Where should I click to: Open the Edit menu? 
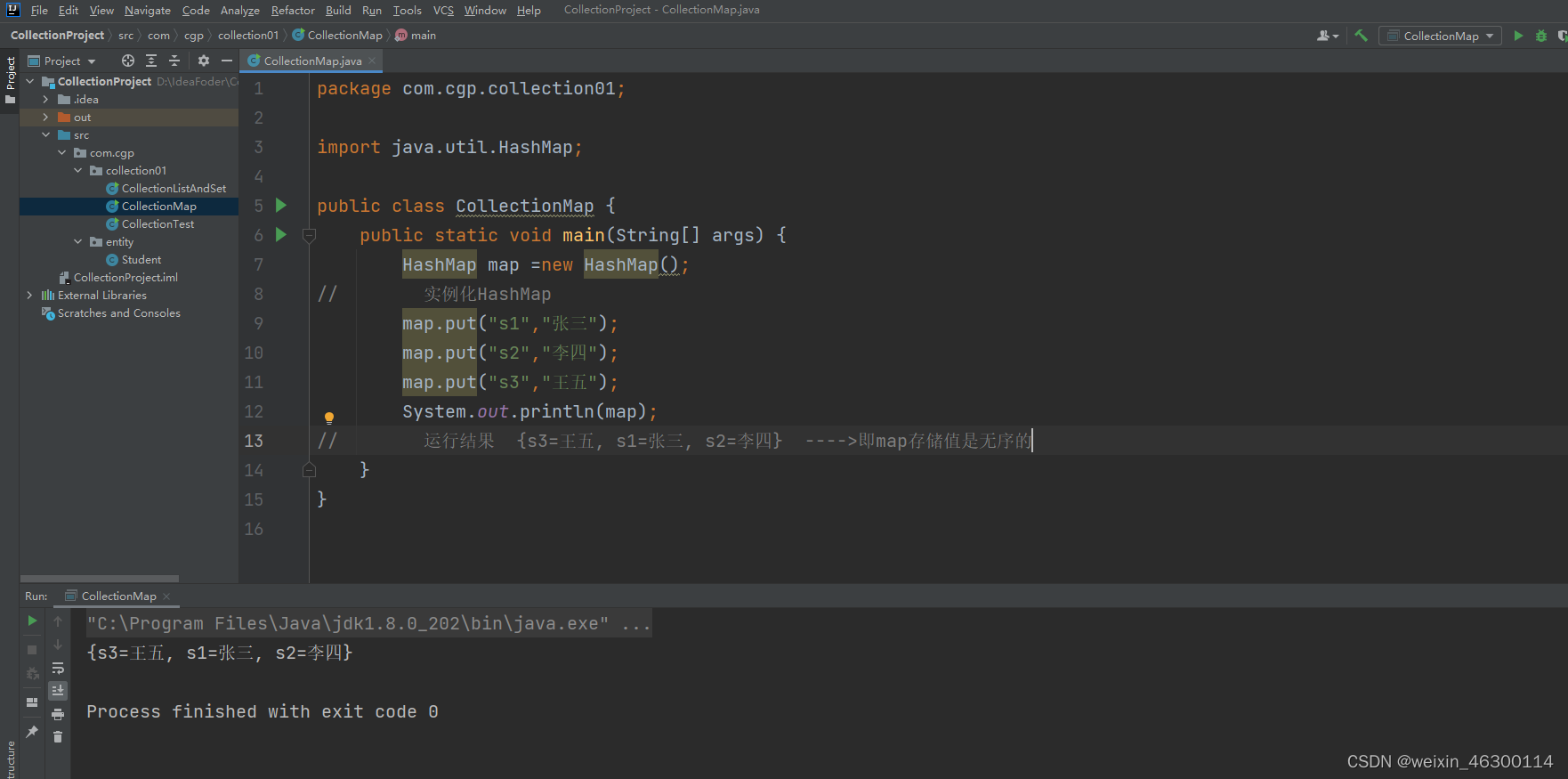pos(69,11)
